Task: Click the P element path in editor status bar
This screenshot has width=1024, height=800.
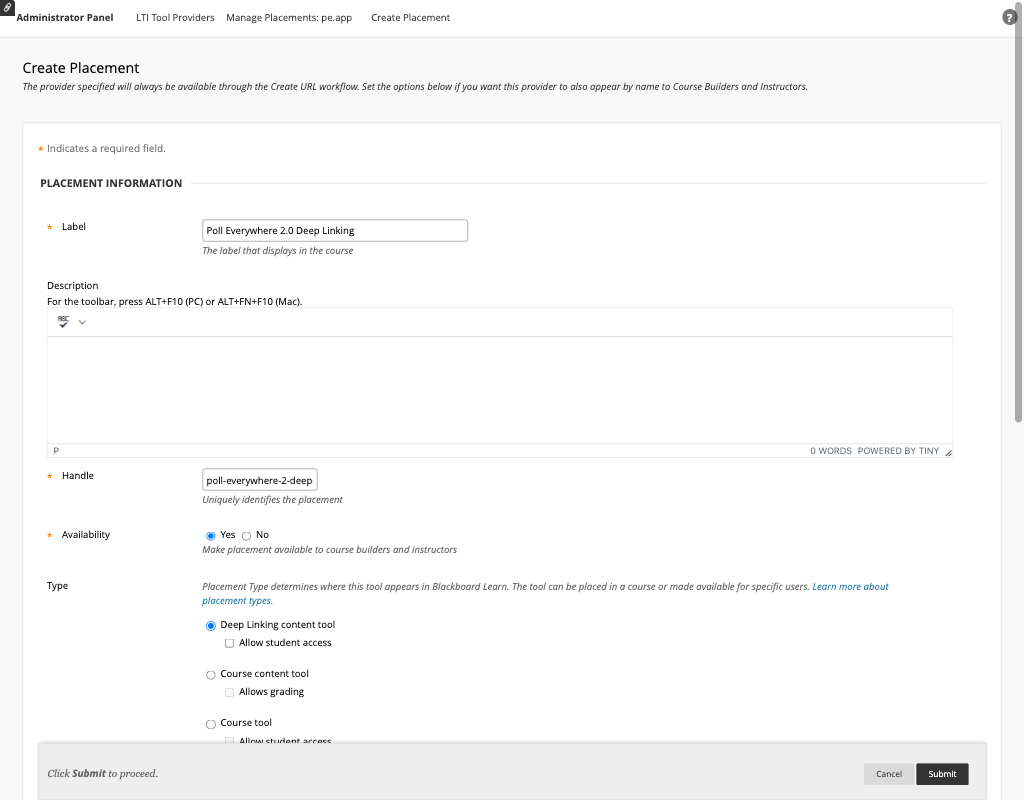Action: 56,451
